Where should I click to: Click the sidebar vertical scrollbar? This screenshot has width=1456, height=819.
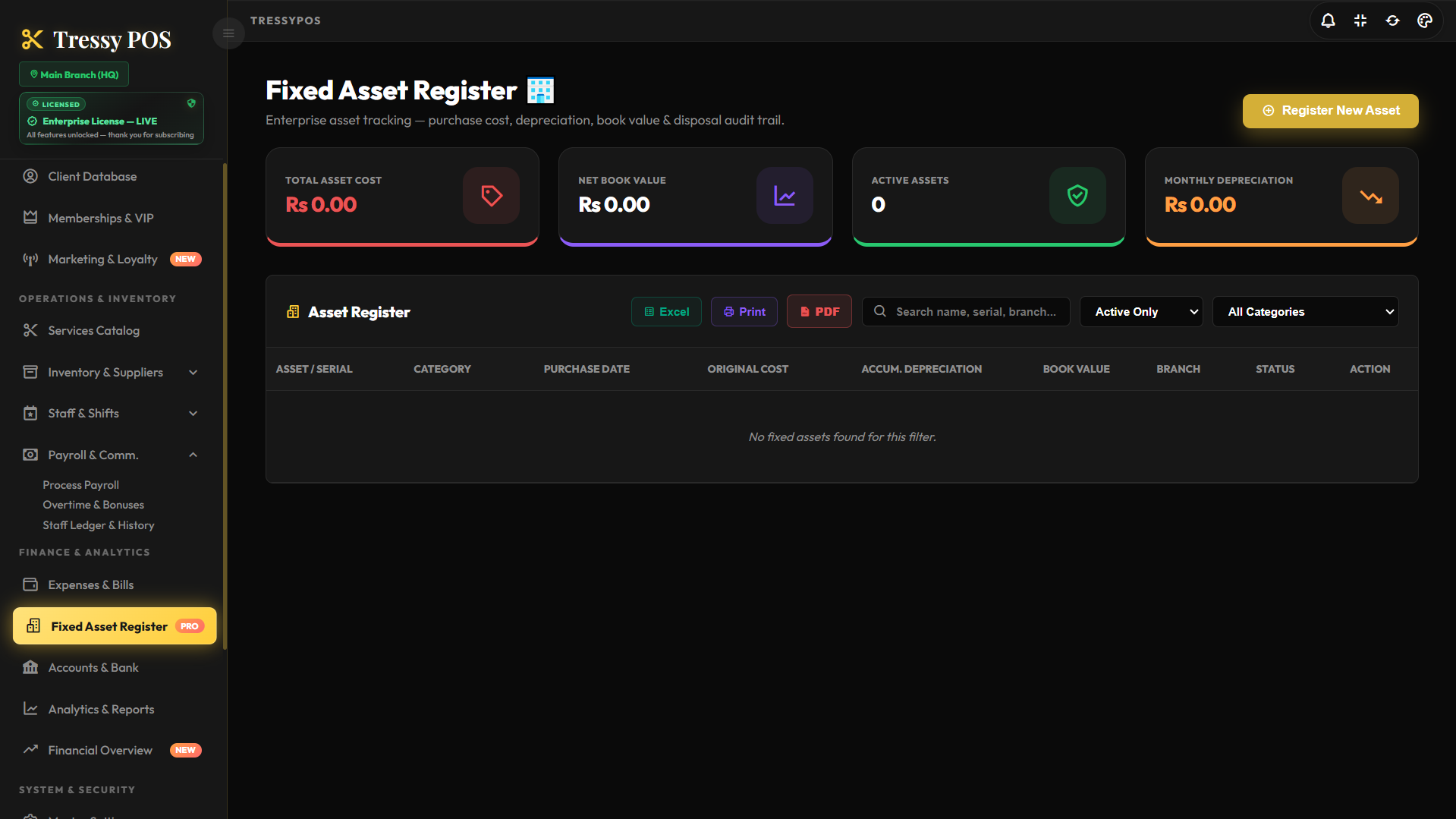coord(225,406)
